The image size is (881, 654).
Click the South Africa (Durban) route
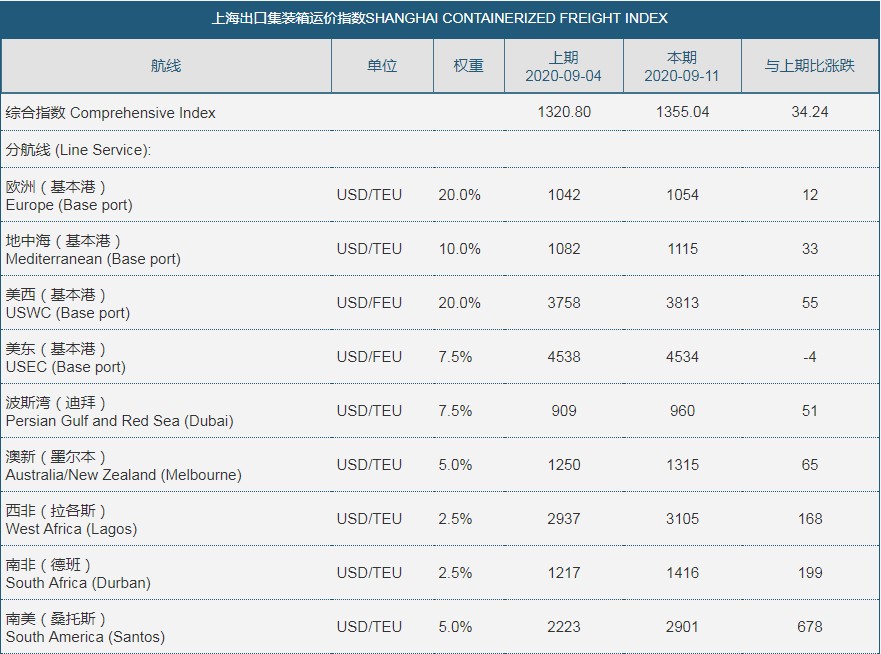(78, 574)
